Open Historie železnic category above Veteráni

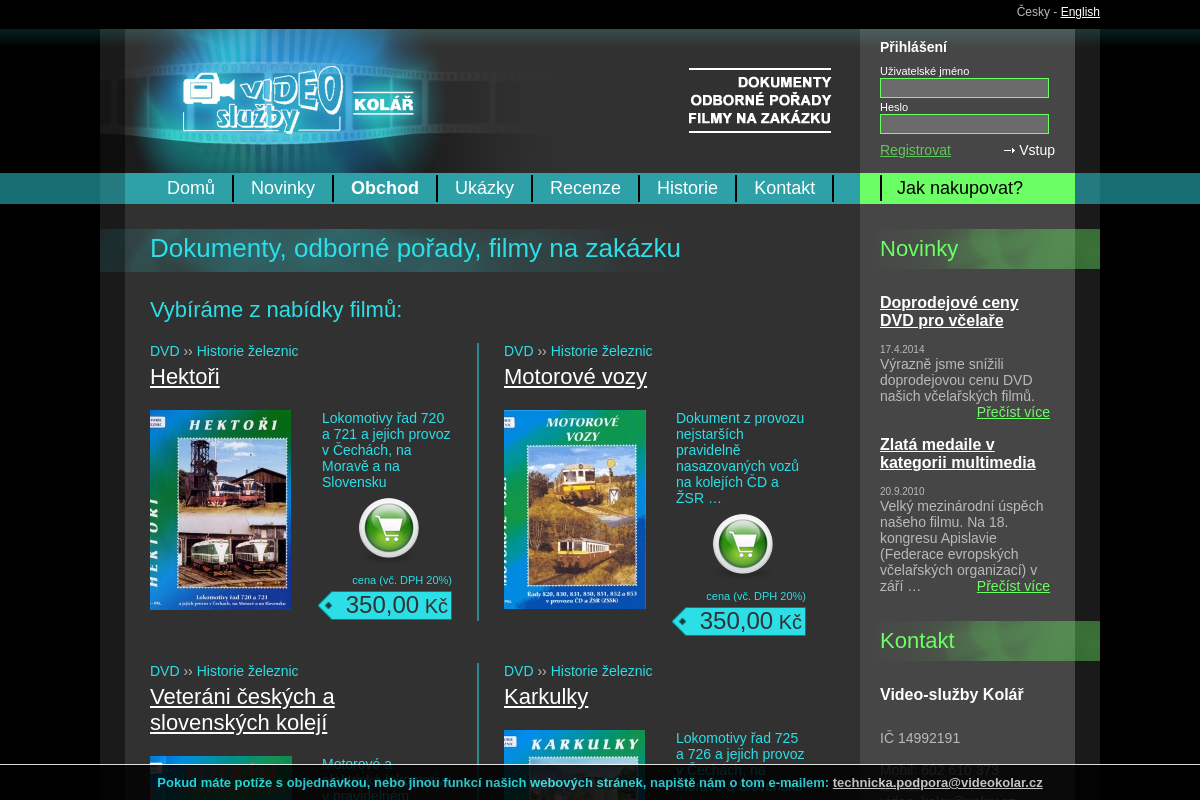247,671
